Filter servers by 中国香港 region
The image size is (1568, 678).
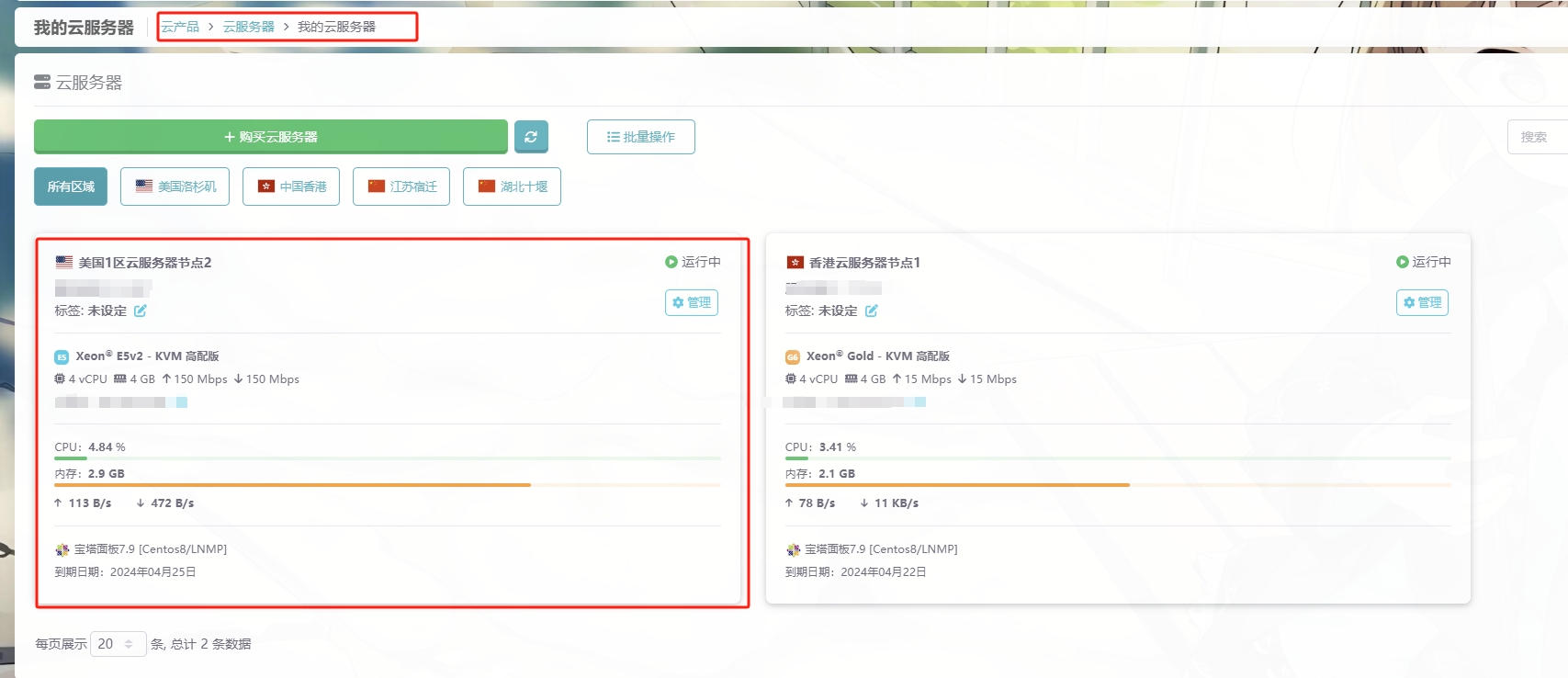click(291, 186)
